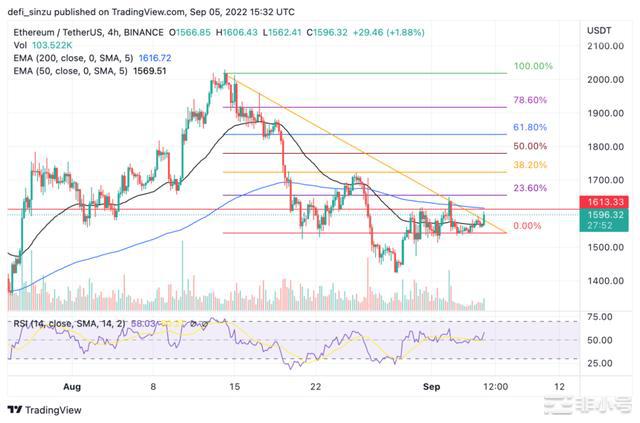640x423 pixels.
Task: Click the 100.00% Fibonacci level label
Action: [x=532, y=66]
